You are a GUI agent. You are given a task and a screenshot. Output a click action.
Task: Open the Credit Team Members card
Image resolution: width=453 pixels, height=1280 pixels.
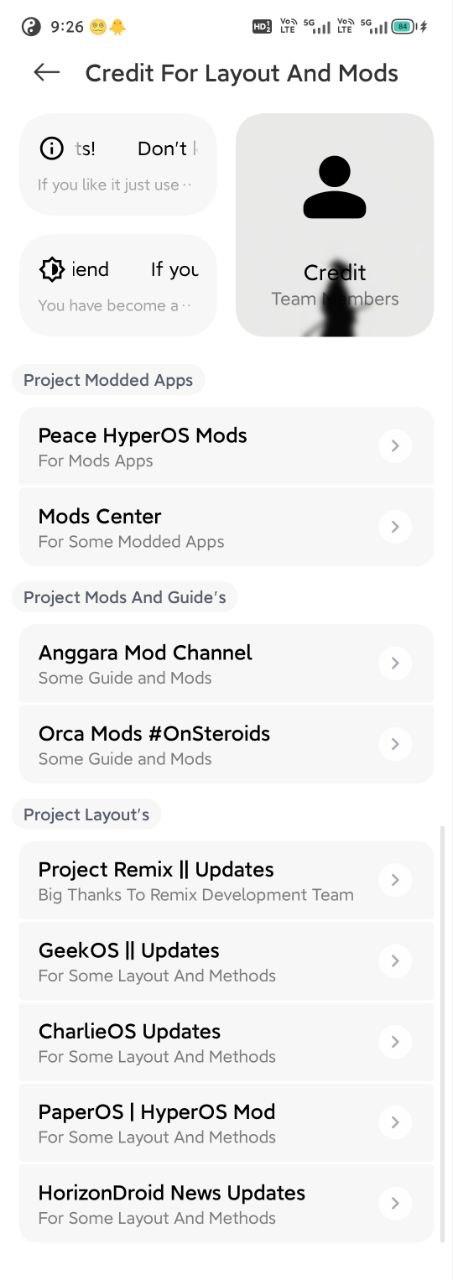coord(334,224)
